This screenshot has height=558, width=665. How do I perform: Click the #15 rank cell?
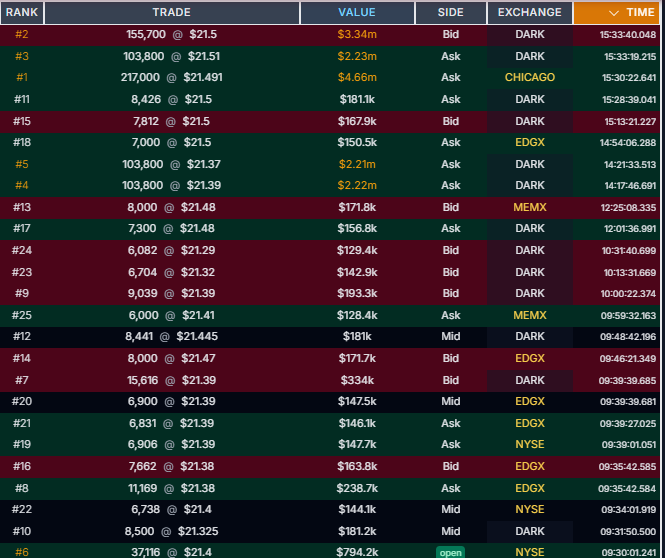point(22,121)
